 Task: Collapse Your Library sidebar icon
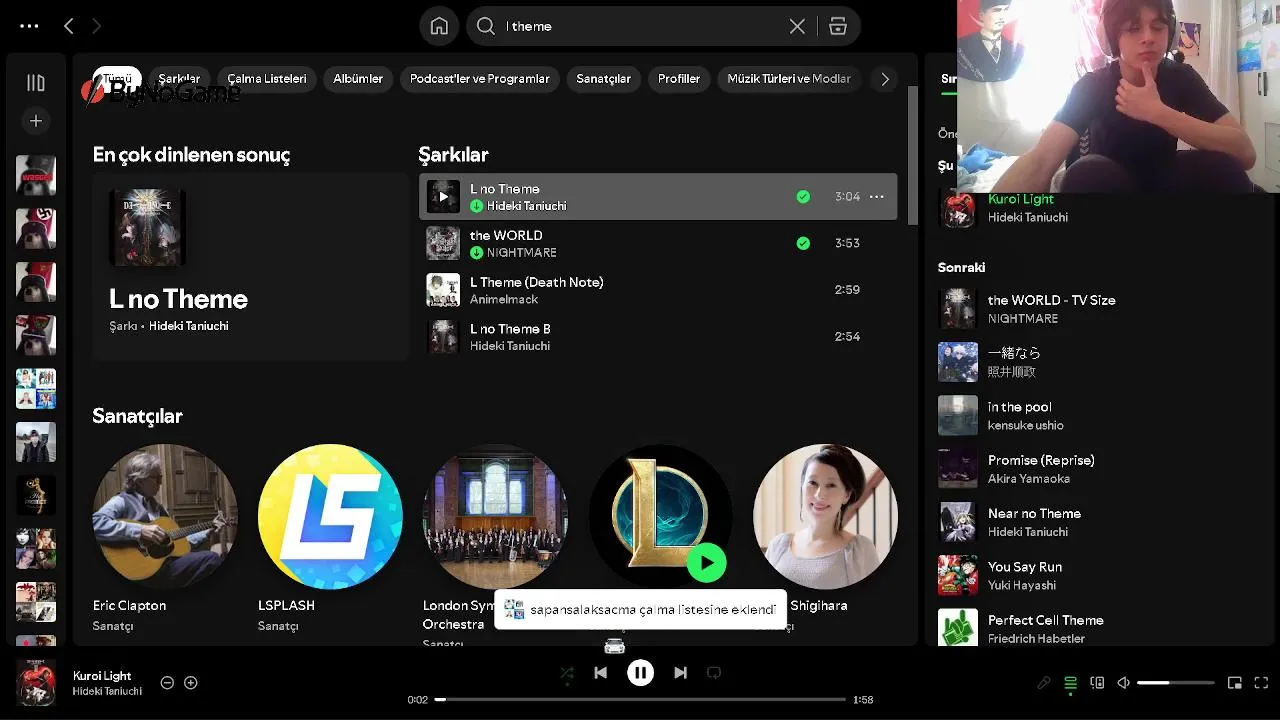click(x=36, y=83)
